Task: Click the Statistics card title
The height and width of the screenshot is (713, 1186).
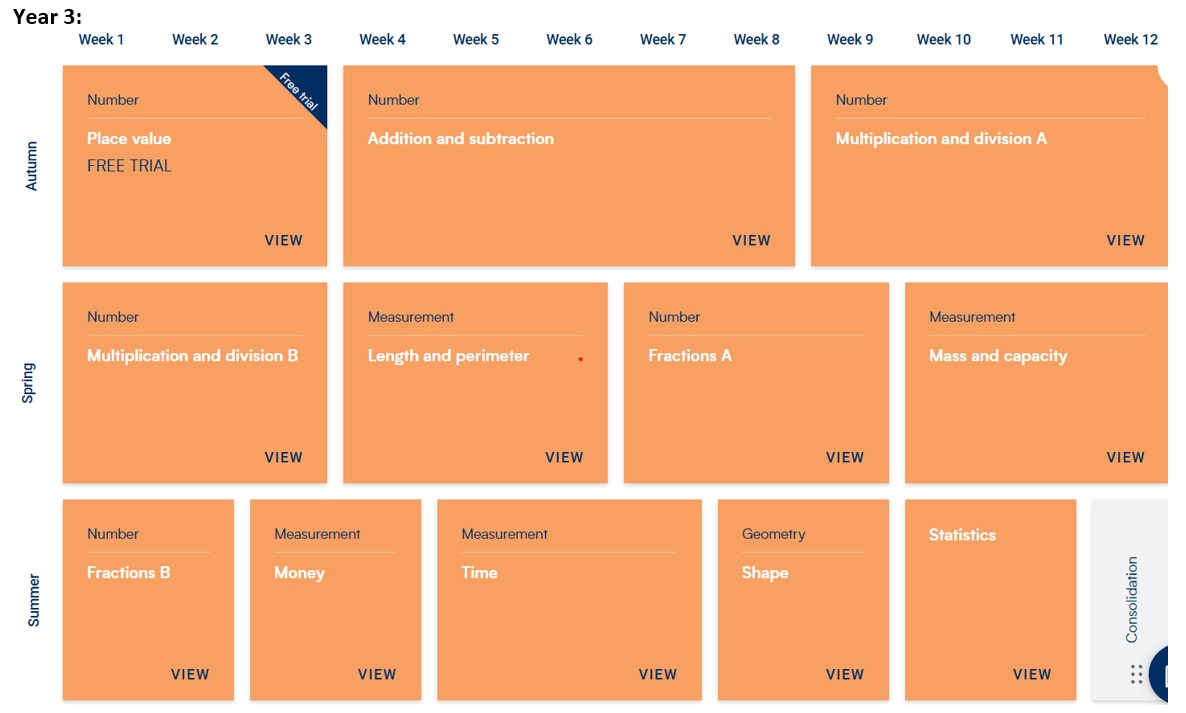Action: coord(962,535)
